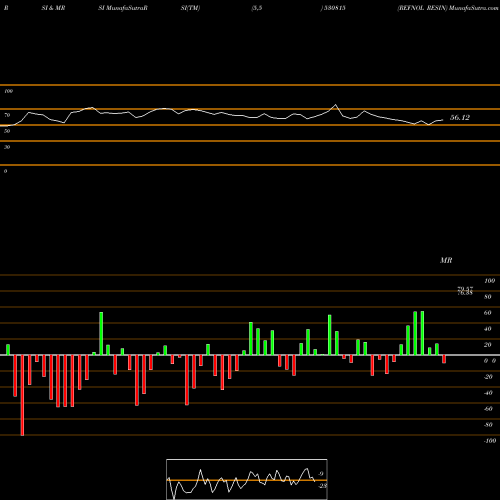Click the RSI axis label 50
This screenshot has height=500, width=500.
7,131
